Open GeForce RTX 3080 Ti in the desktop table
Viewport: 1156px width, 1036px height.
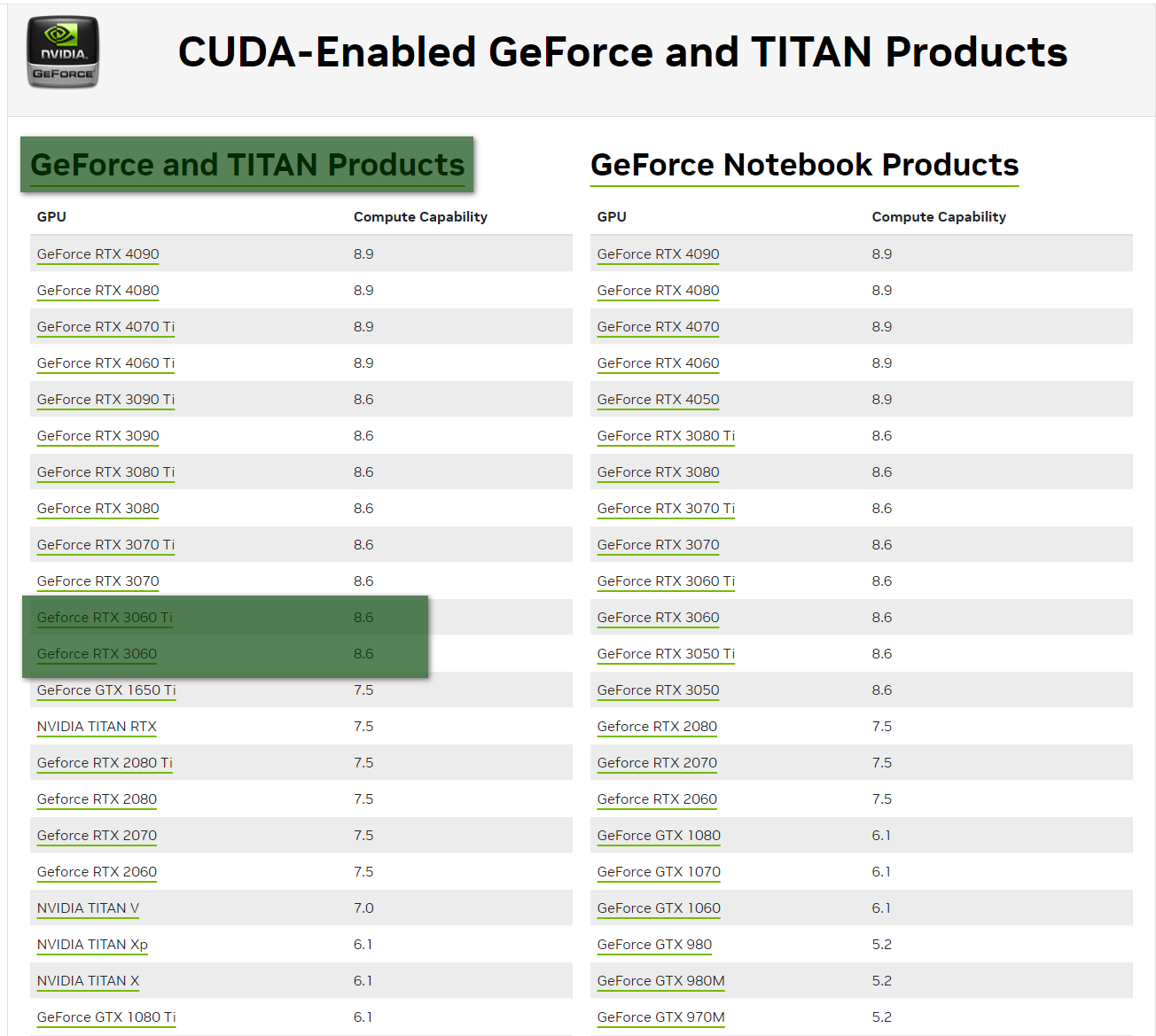(x=105, y=472)
